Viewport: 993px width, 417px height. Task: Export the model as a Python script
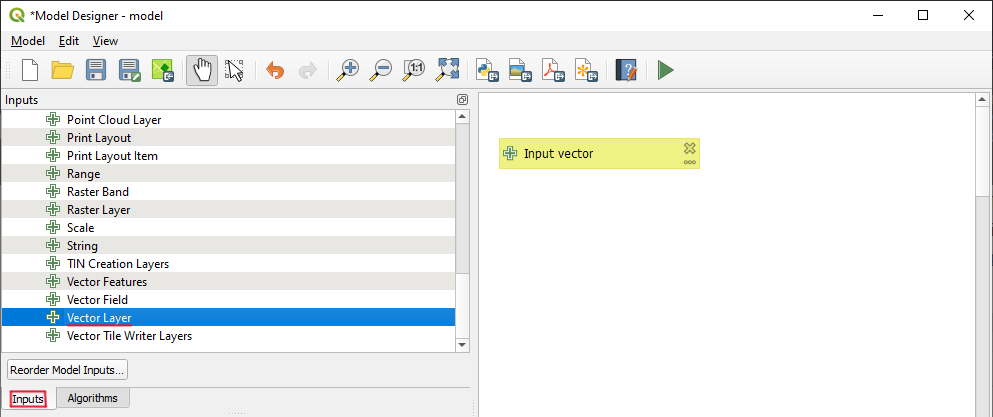[487, 70]
